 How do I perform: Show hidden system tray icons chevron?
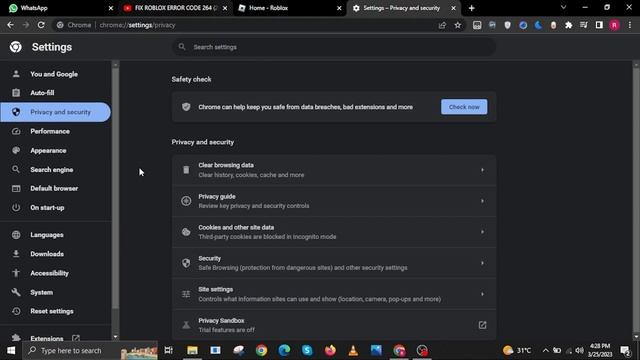coord(545,350)
